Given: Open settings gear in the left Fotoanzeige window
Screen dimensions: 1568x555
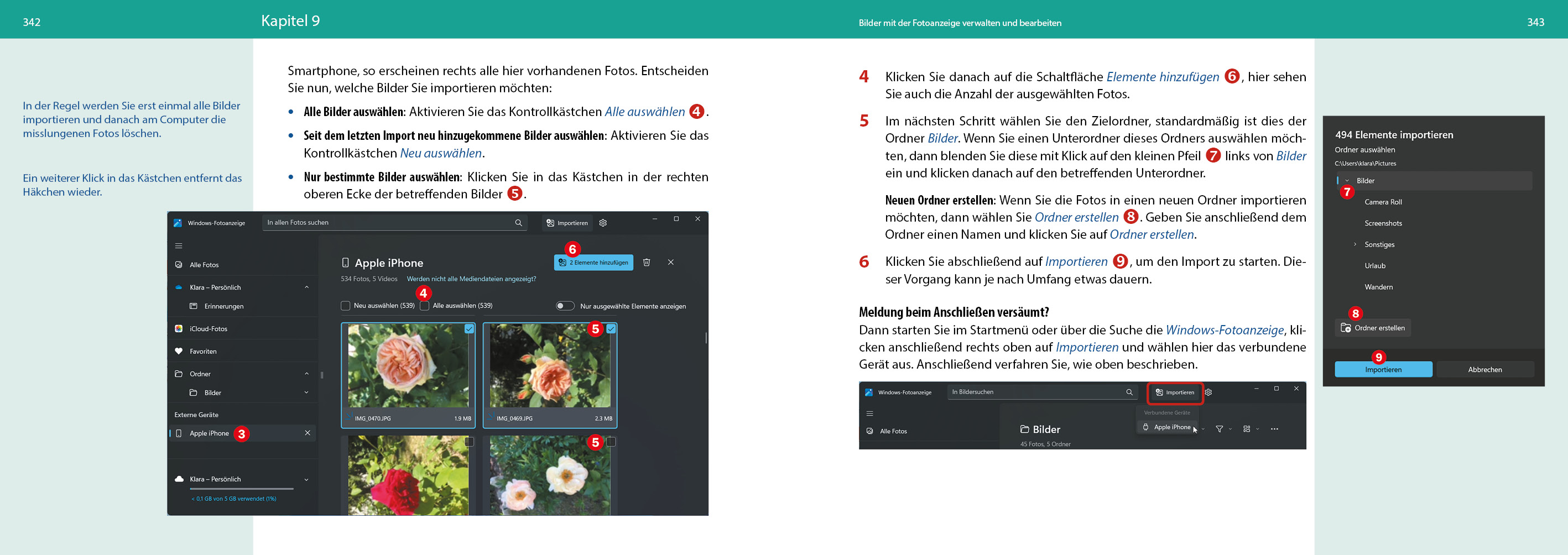Looking at the screenshot, I should [603, 223].
